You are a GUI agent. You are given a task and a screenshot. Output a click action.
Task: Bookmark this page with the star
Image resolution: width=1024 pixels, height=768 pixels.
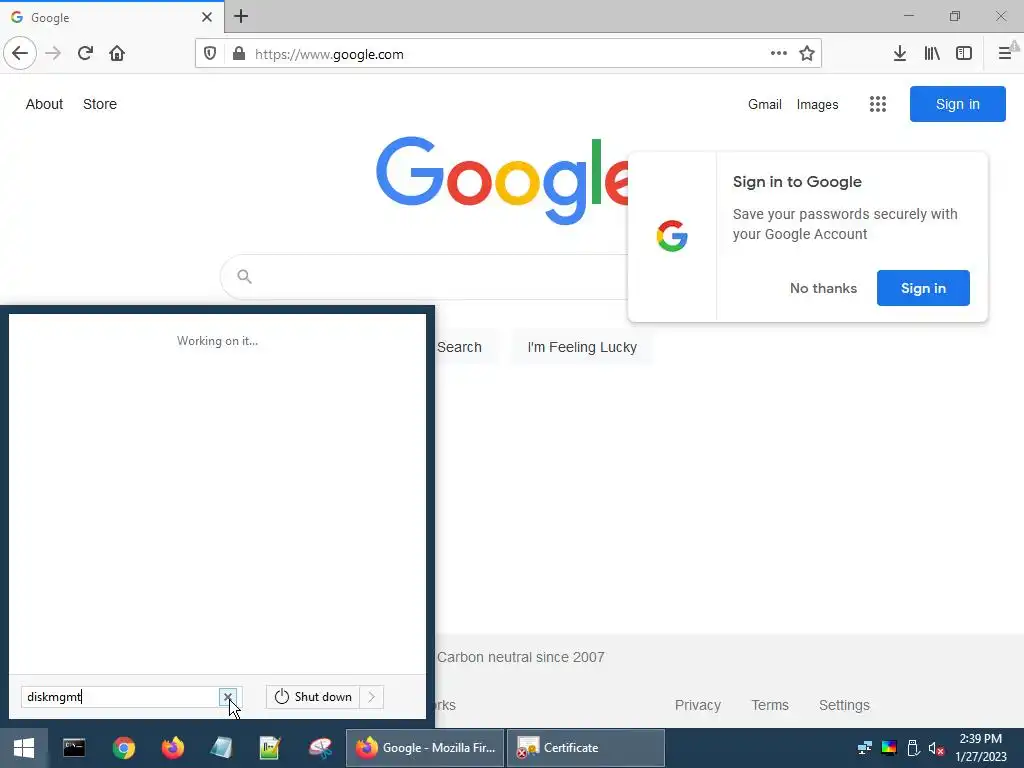pos(807,54)
